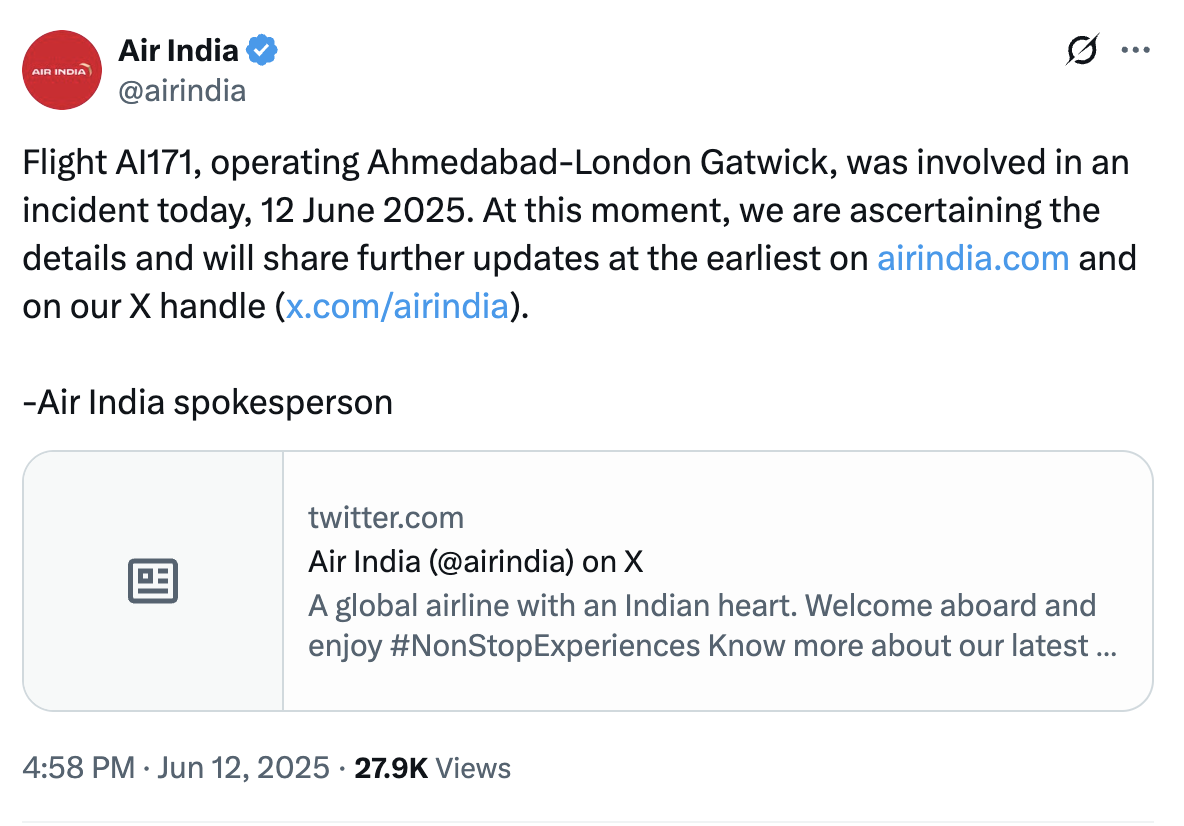This screenshot has height=826, width=1184.
Task: Click the blue verified badge
Action: tap(262, 50)
